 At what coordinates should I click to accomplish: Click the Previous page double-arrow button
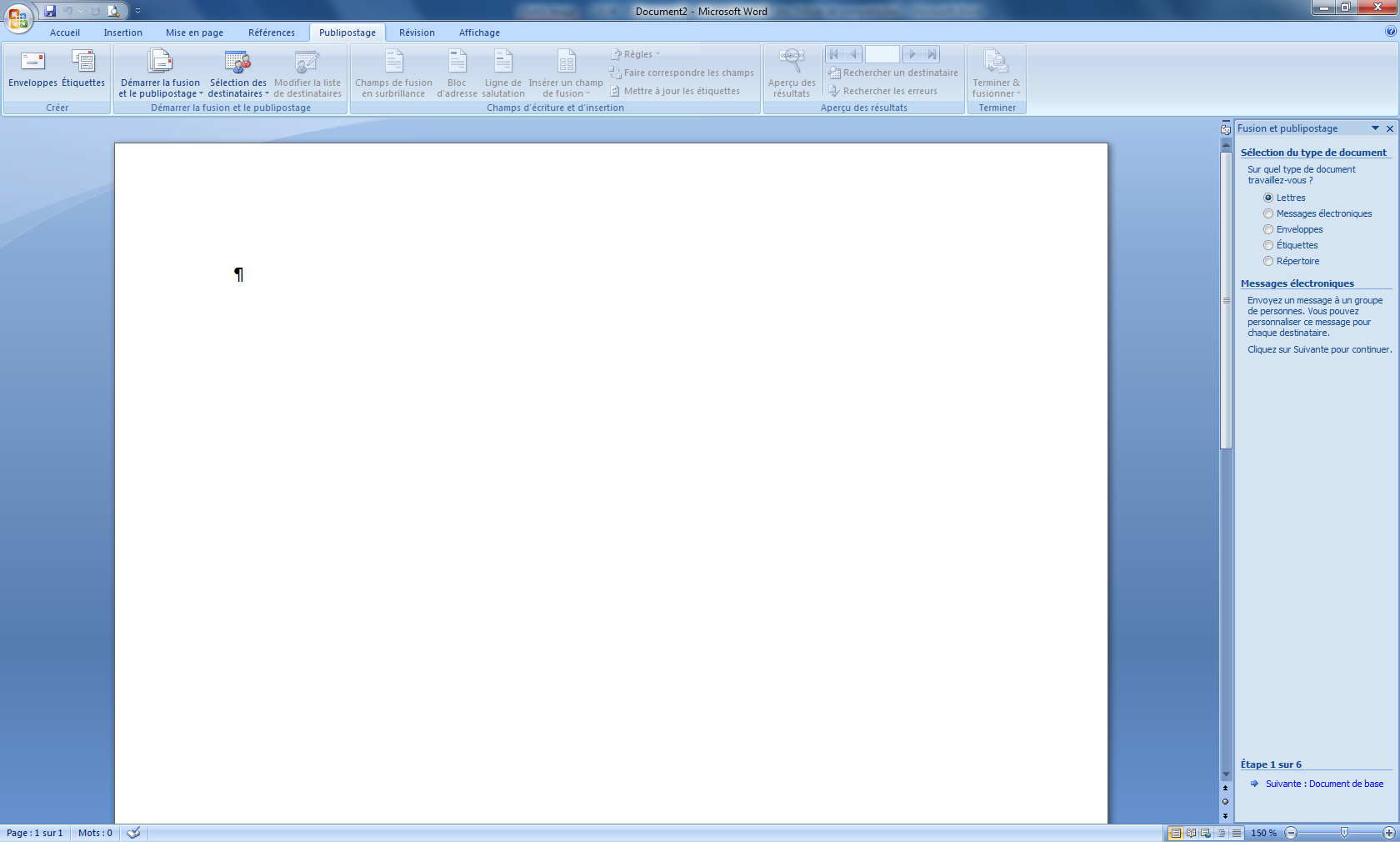point(1226,788)
